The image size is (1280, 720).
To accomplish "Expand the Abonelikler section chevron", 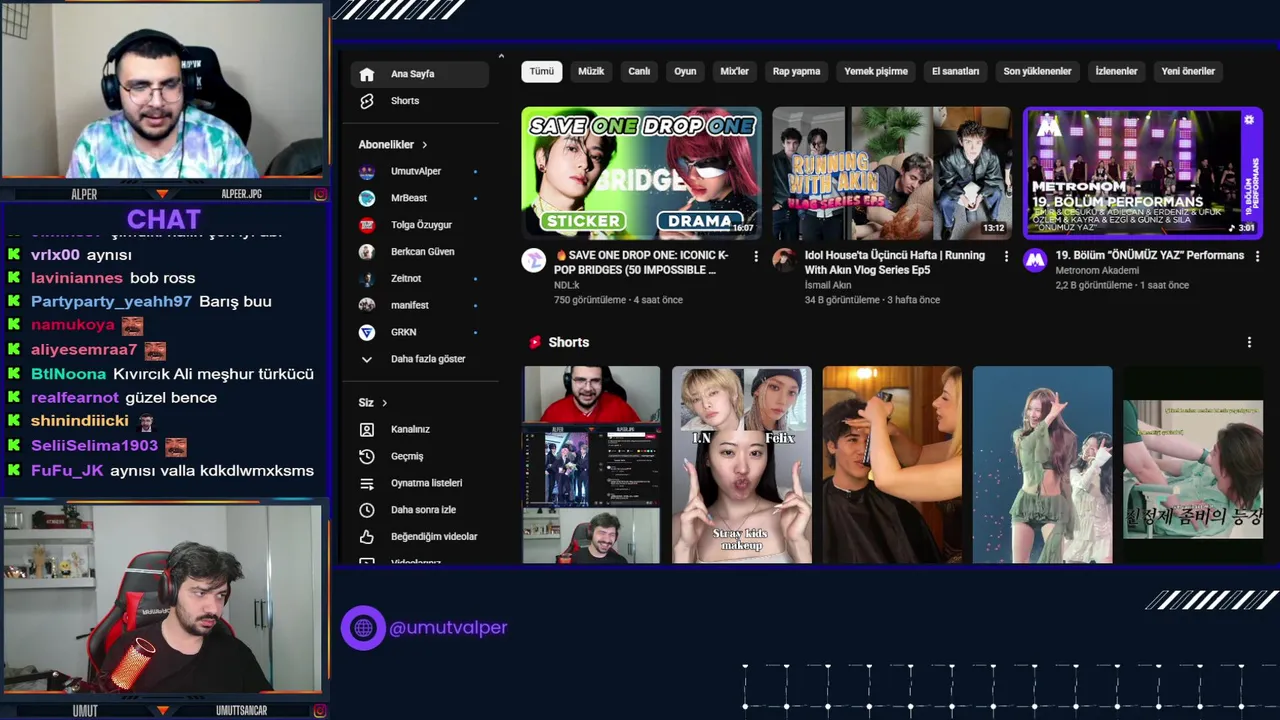I will click(x=424, y=145).
